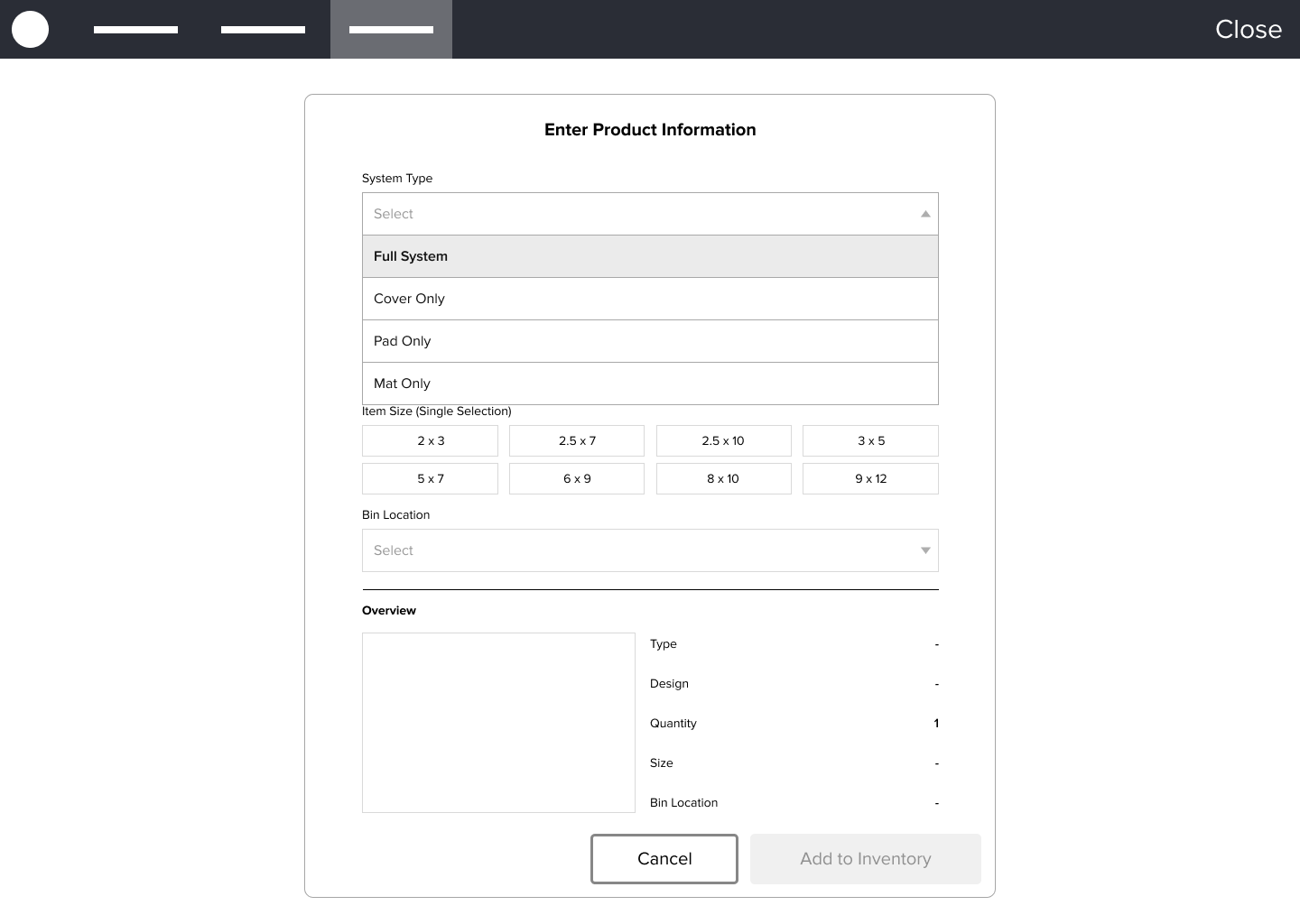Viewport: 1300px width, 924px height.
Task: Close the dialog via header Close link
Action: 1249,29
